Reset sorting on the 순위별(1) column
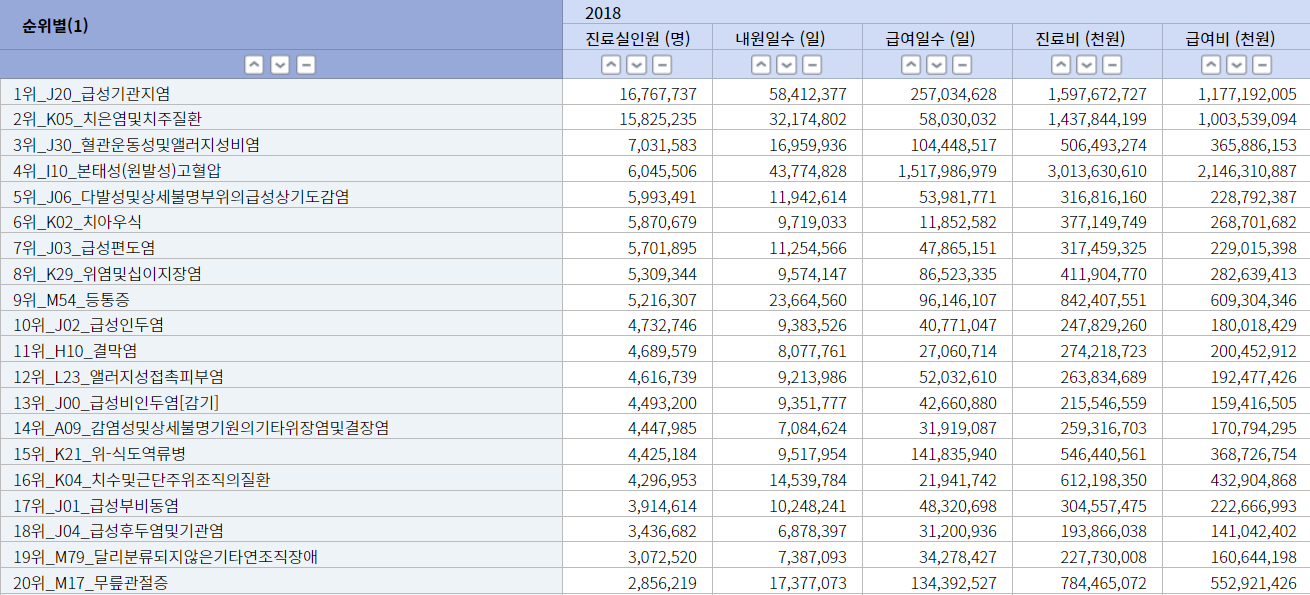The image size is (1310, 595). point(307,65)
